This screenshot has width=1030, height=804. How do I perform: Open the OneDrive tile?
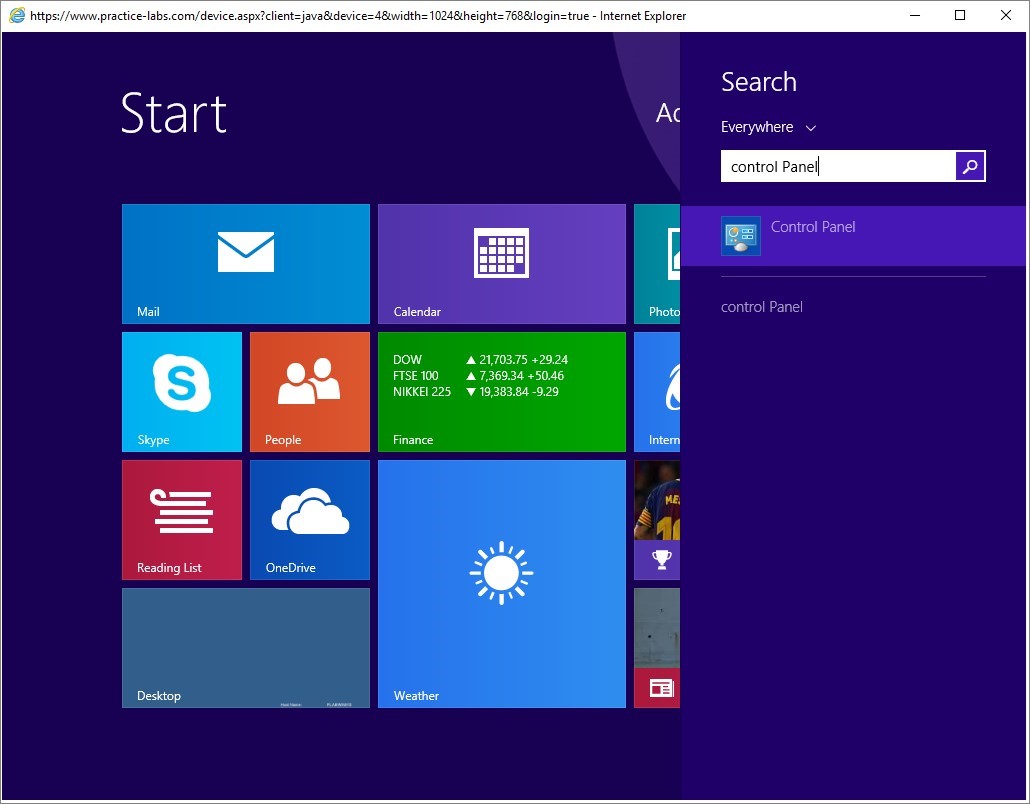click(309, 520)
